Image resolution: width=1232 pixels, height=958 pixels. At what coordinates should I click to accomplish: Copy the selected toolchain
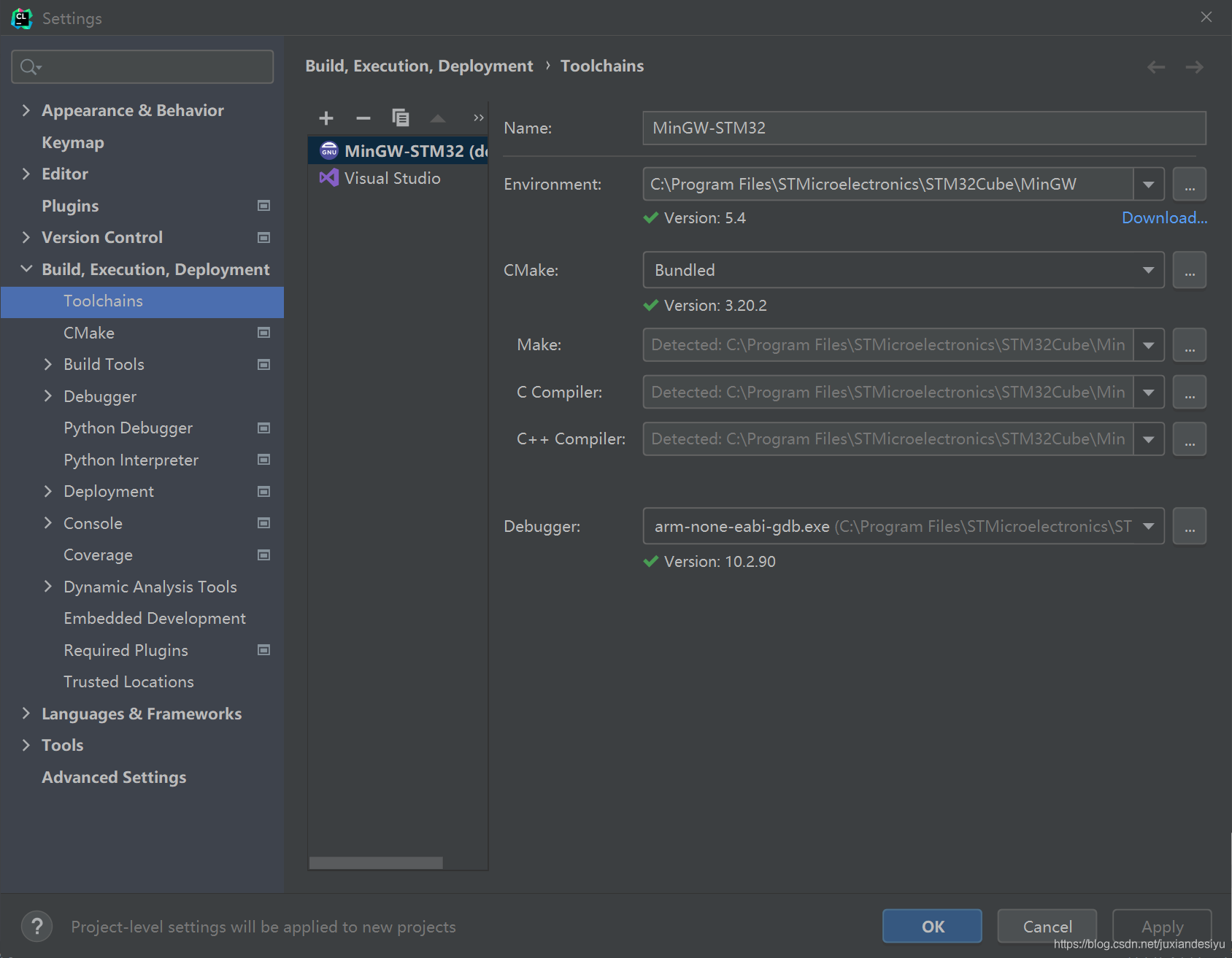click(400, 117)
